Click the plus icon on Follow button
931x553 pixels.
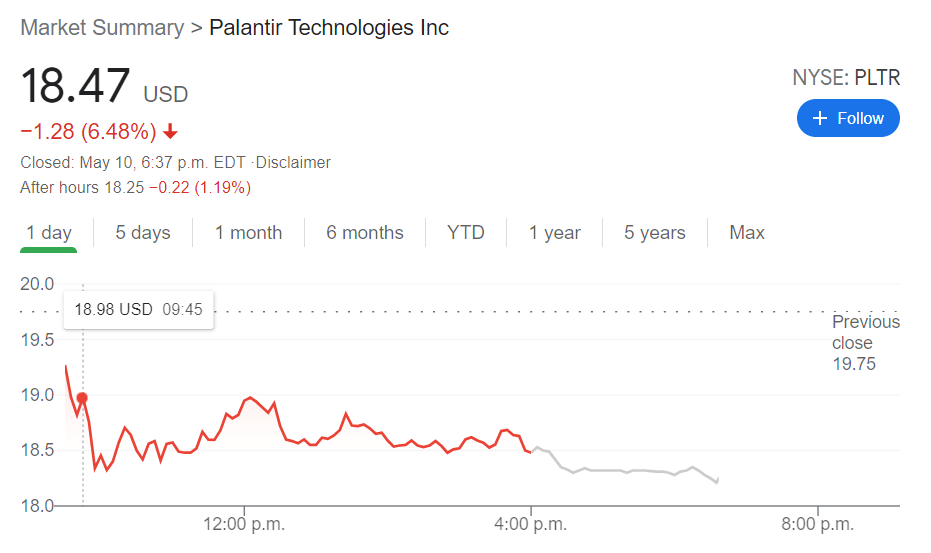point(820,118)
